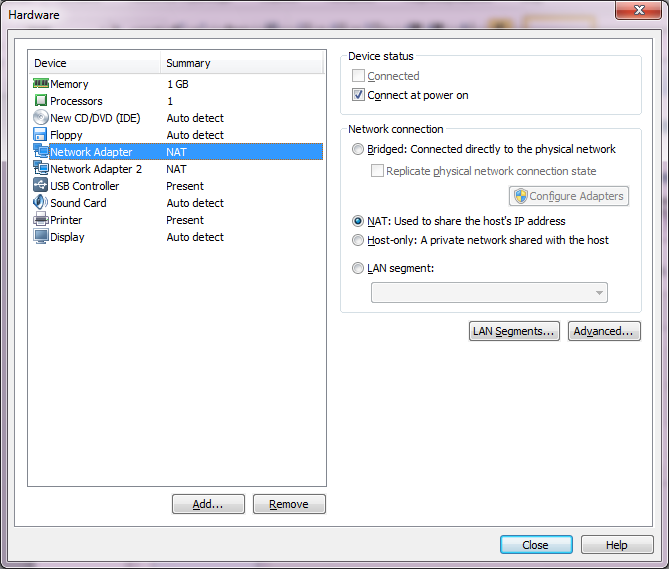This screenshot has width=669, height=569.
Task: Select the Memory row label
Action: [69, 84]
